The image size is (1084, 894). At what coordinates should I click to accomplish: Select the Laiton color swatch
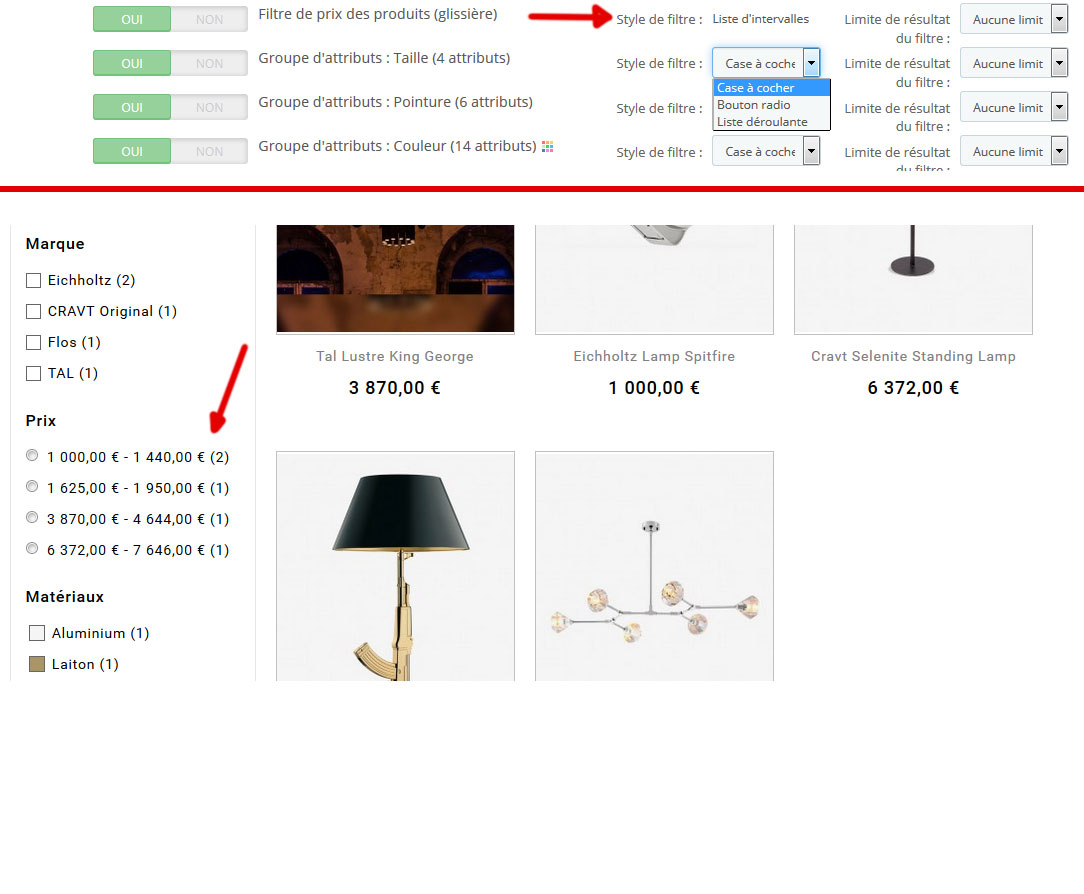[37, 664]
